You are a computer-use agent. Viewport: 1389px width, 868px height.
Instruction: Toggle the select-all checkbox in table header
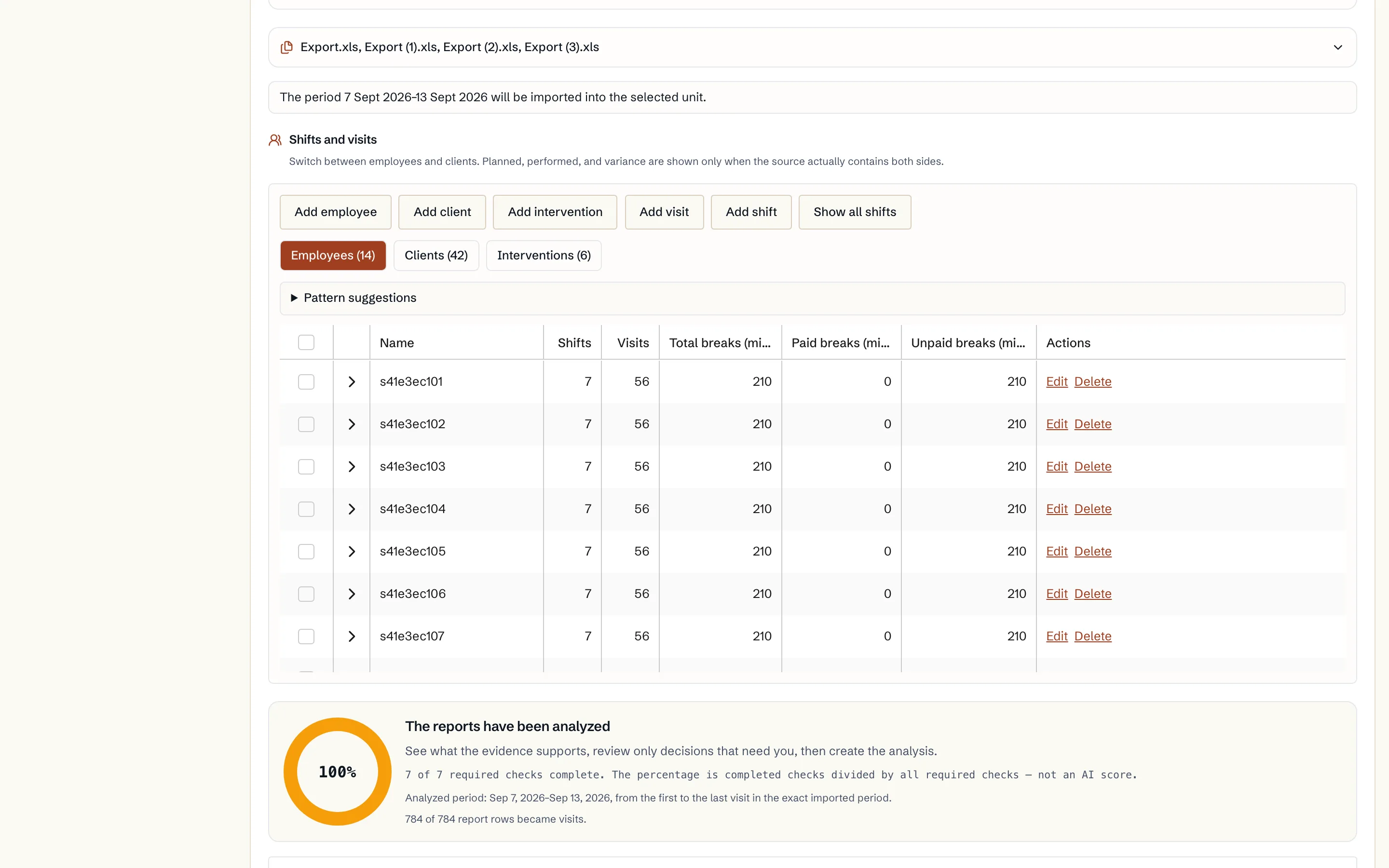pos(306,343)
